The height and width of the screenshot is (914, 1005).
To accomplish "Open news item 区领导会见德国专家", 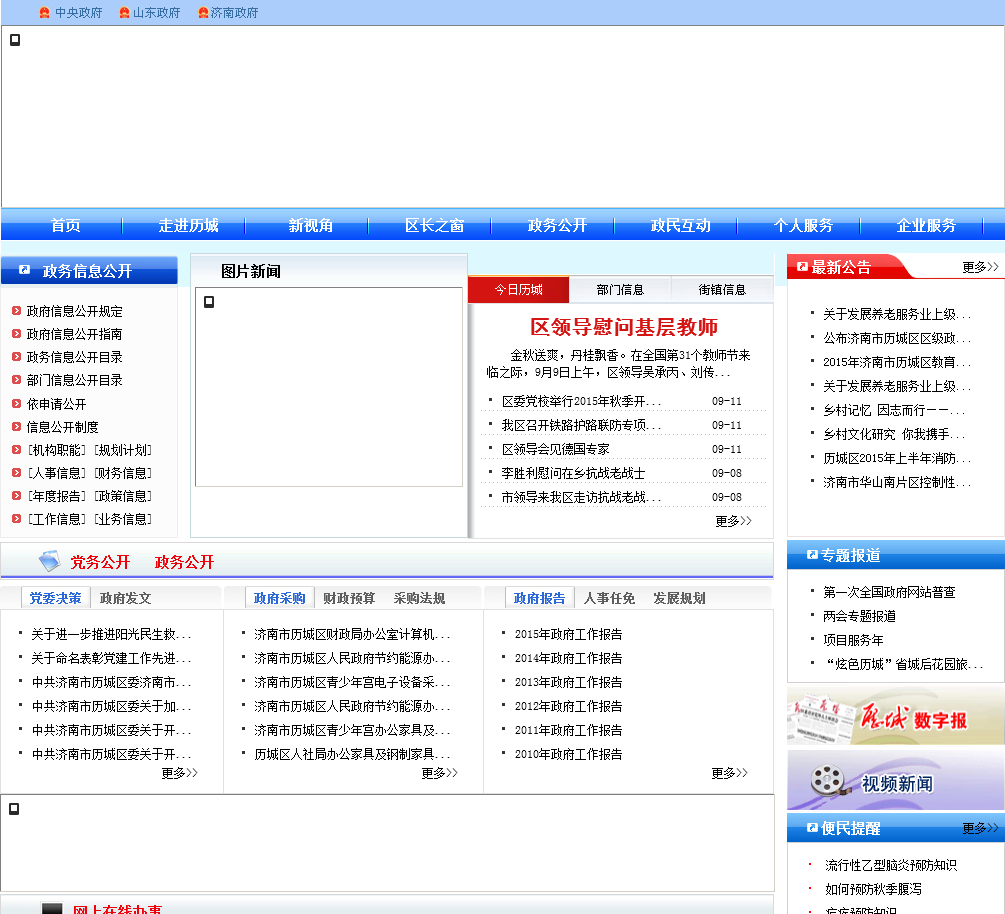I will point(556,449).
